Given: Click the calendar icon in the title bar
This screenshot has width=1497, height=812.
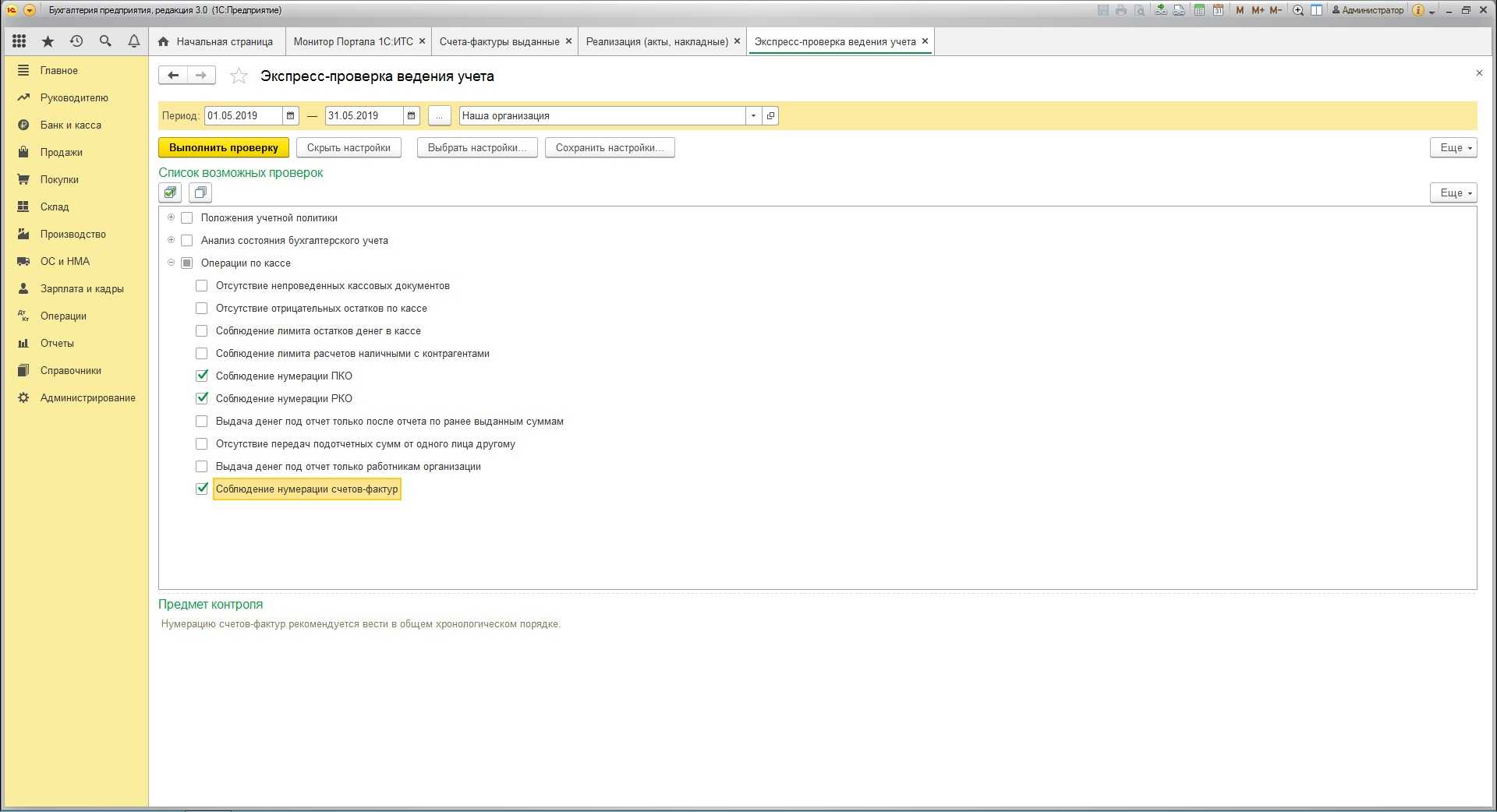Looking at the screenshot, I should 1217,10.
